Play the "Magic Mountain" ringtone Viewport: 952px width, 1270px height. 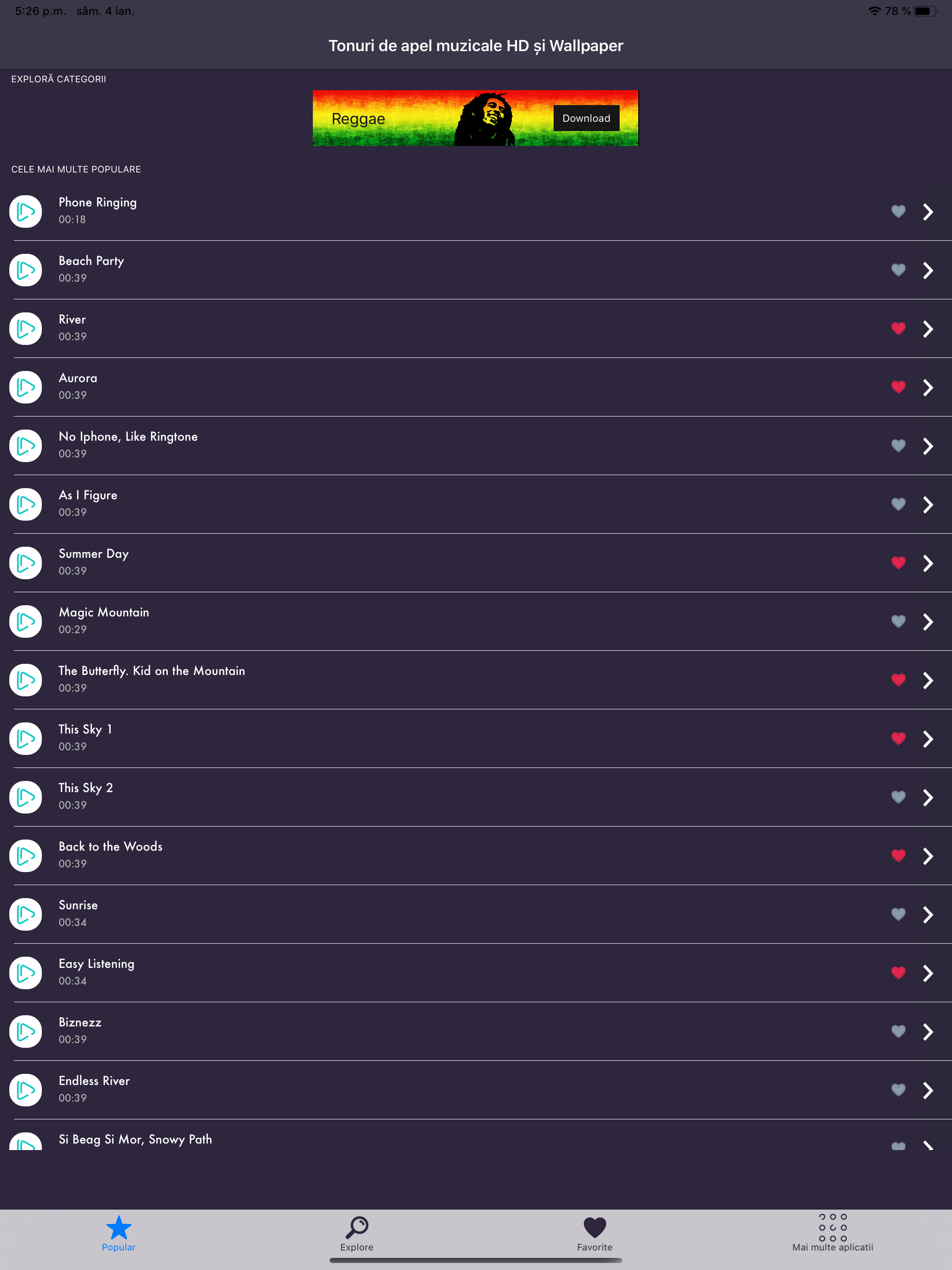coord(25,621)
